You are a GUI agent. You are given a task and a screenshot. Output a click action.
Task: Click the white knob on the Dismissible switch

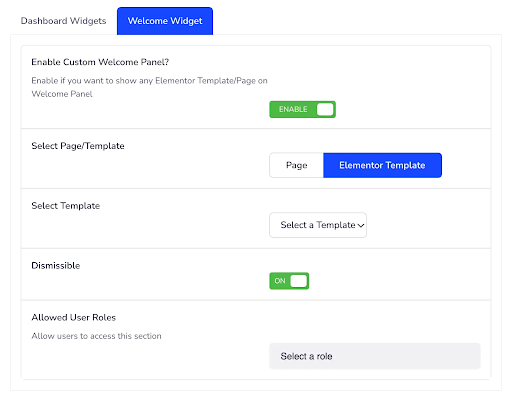point(298,281)
